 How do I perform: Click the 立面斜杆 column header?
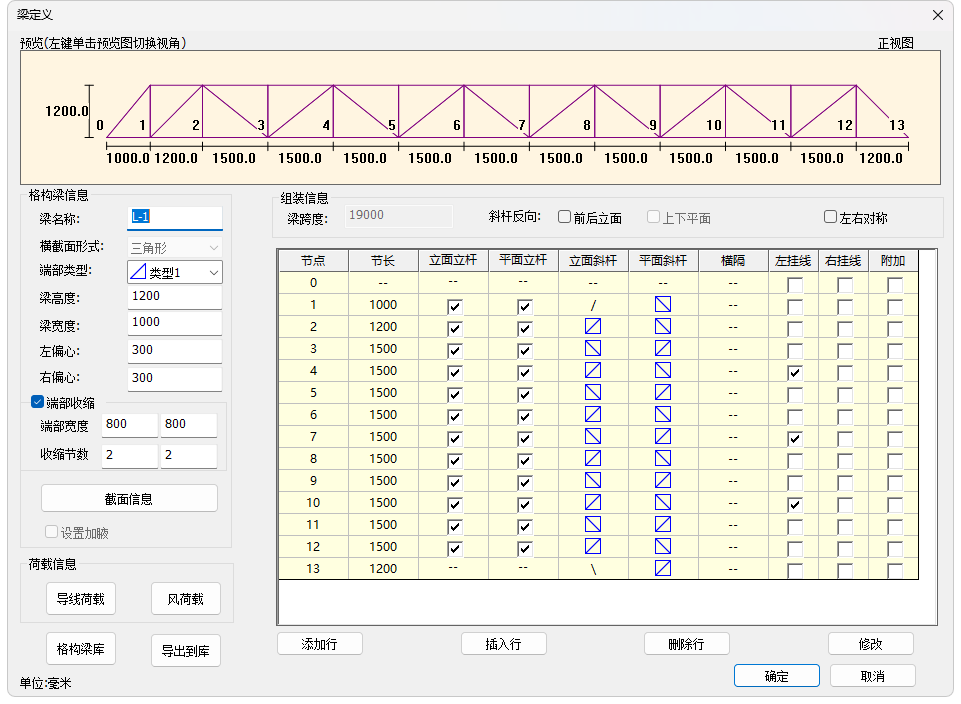[593, 260]
